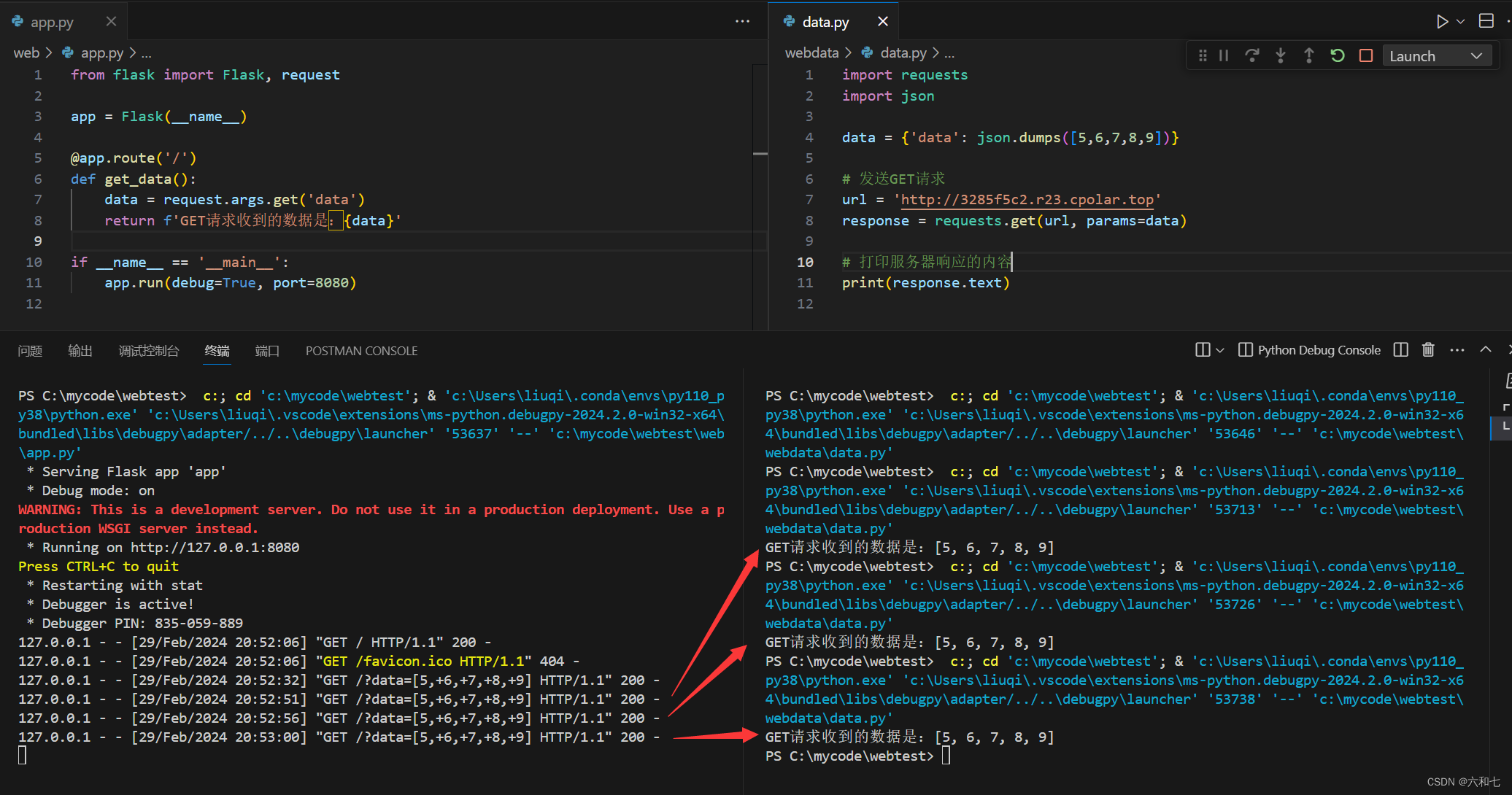Pause the debug session
This screenshot has height=795, width=1512.
(x=1224, y=55)
